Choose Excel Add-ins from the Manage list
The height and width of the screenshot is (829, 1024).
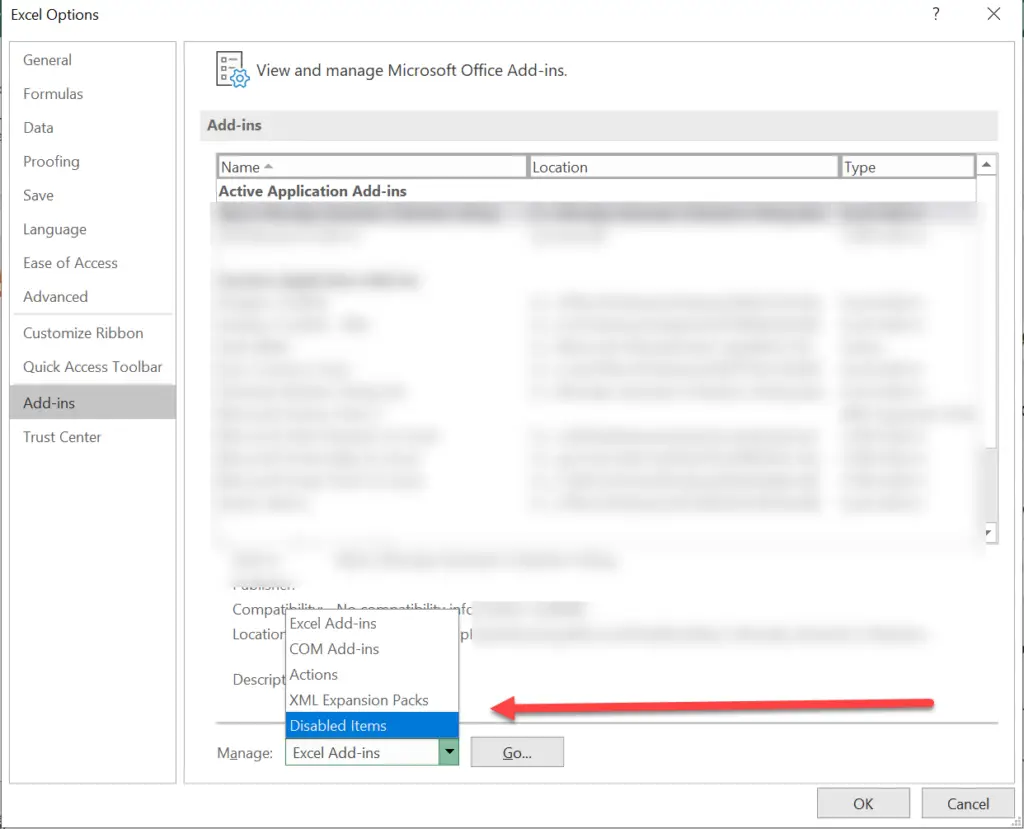tap(372, 623)
